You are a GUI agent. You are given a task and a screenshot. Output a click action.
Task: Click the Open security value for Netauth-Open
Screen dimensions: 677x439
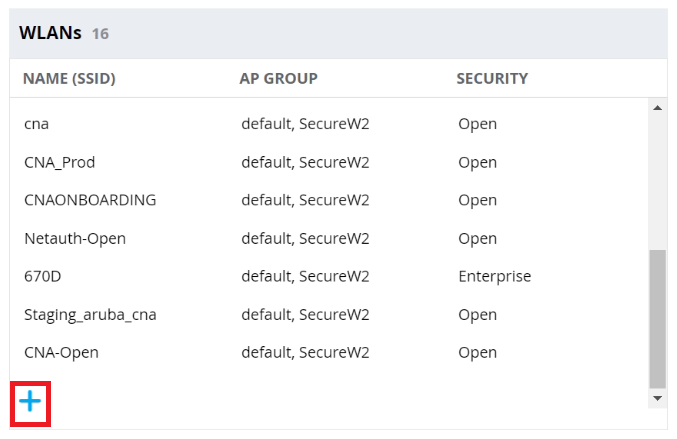[x=477, y=238]
